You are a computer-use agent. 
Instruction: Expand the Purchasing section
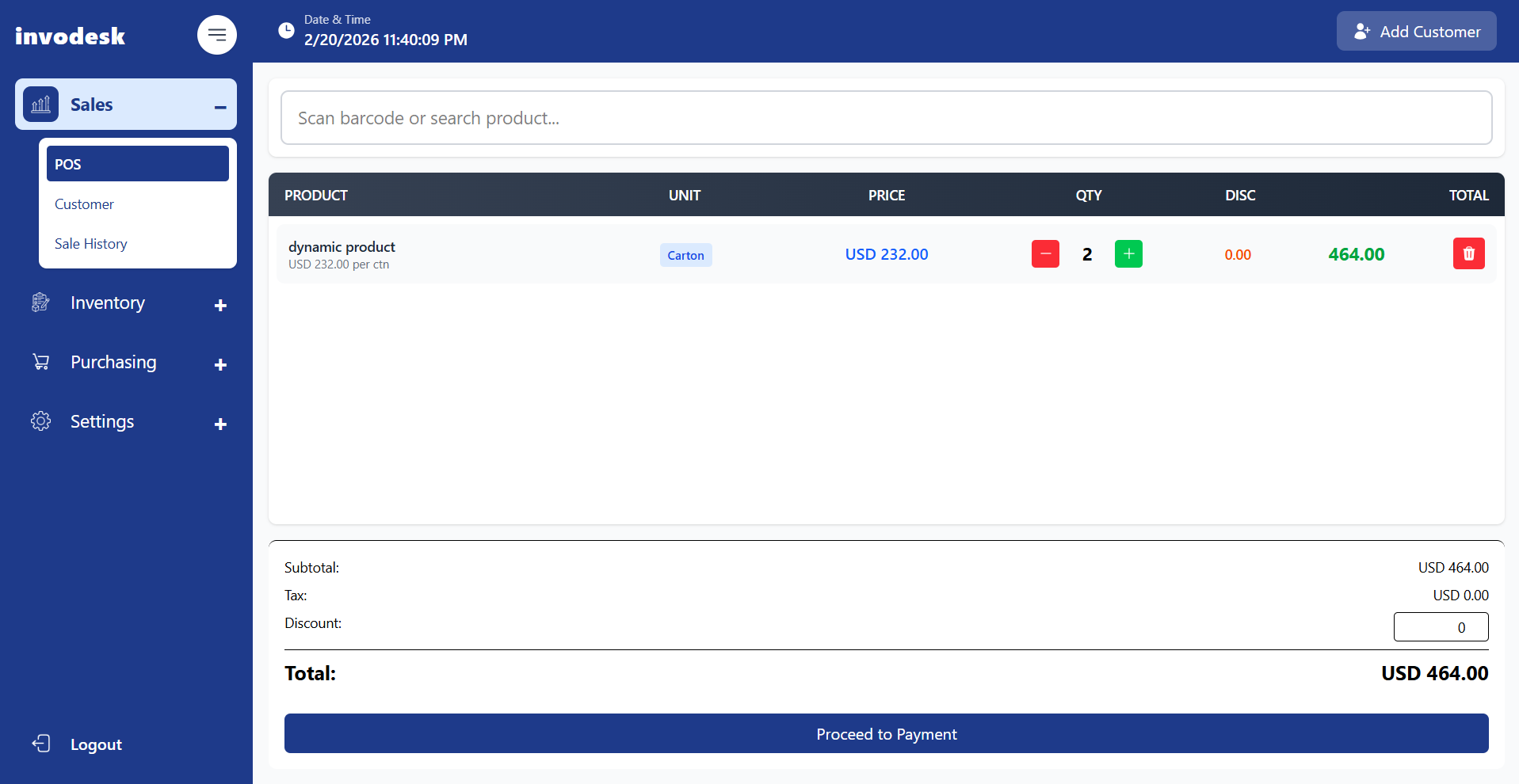click(x=219, y=364)
